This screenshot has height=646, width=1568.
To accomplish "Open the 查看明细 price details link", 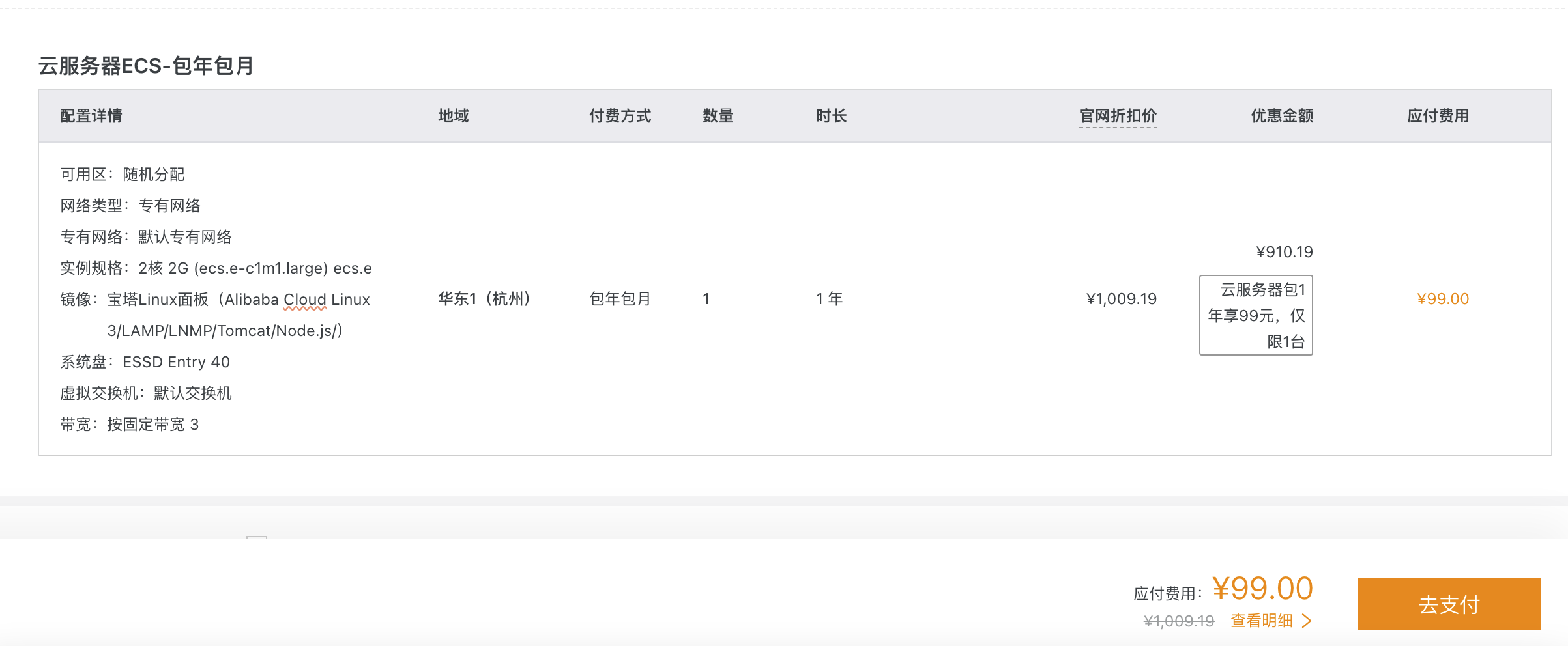I will click(x=1261, y=621).
